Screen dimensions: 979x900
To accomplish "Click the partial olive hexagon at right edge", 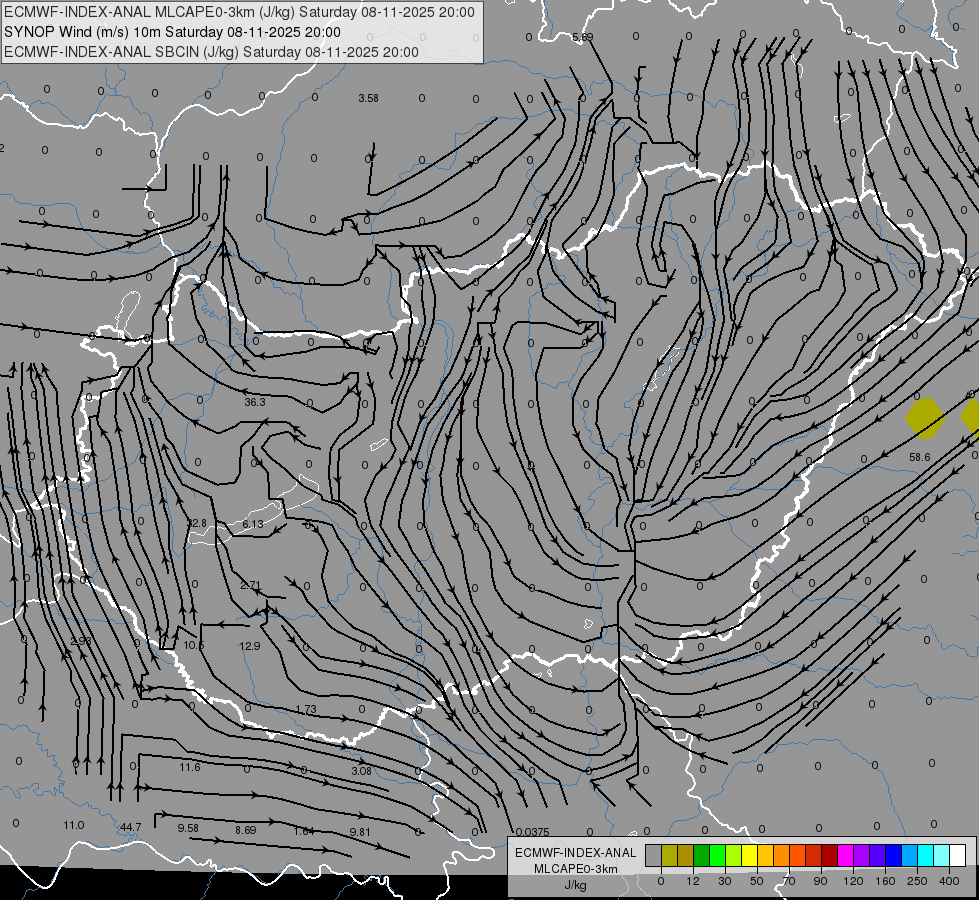I will click(970, 415).
